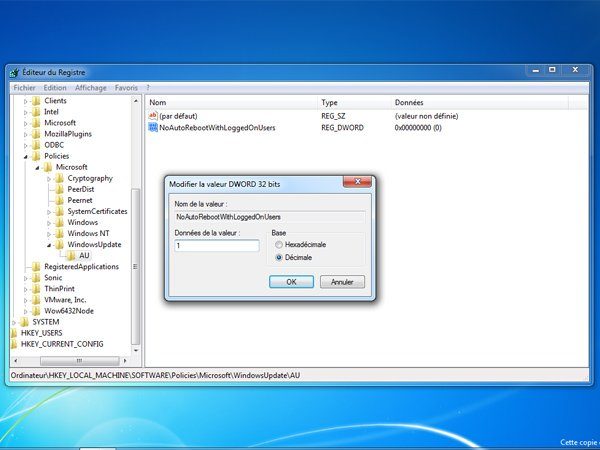
Task: Click the (valeur non définie) data cell
Action: coord(426,116)
